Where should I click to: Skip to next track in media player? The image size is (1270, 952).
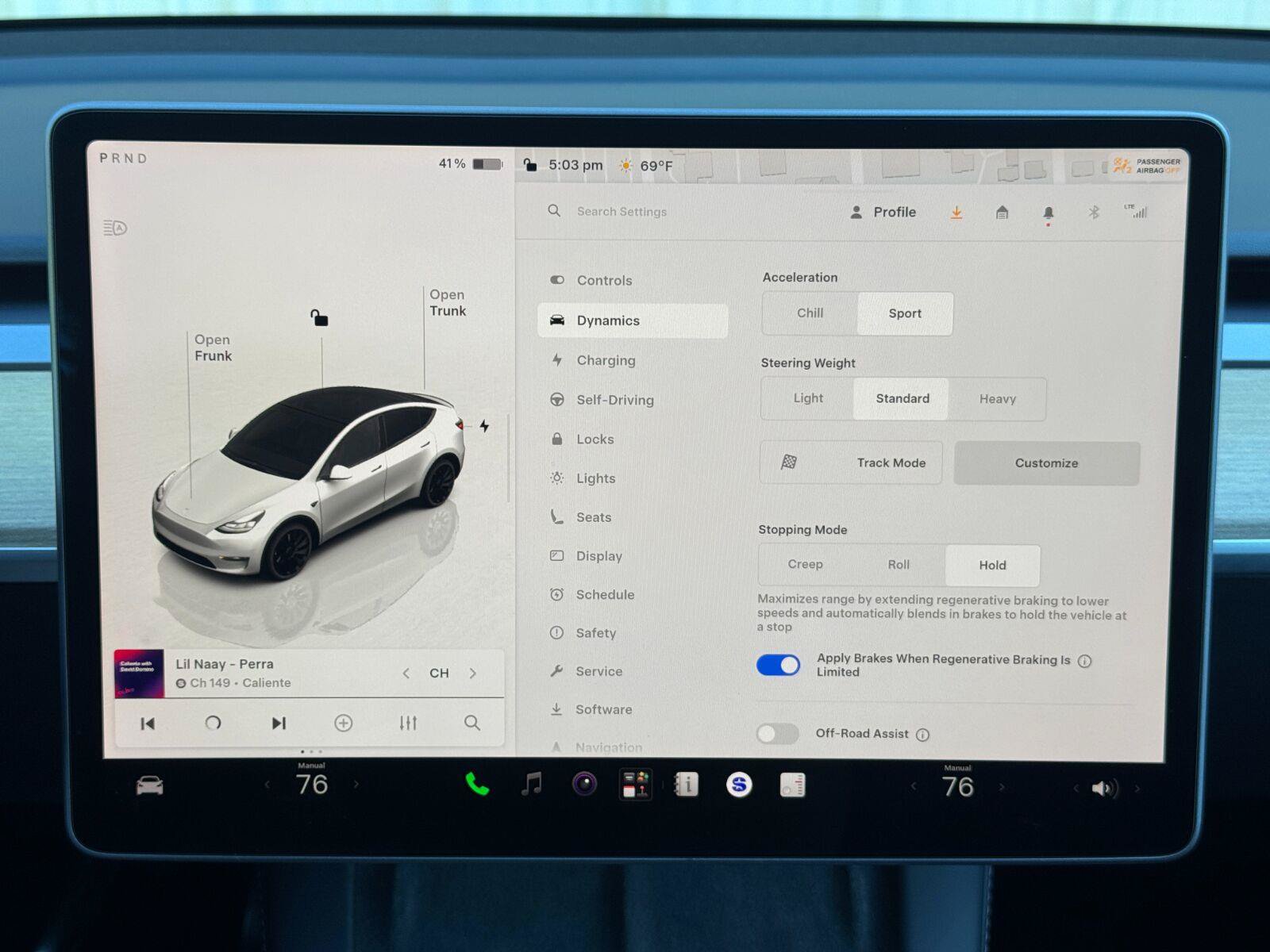pos(278,723)
